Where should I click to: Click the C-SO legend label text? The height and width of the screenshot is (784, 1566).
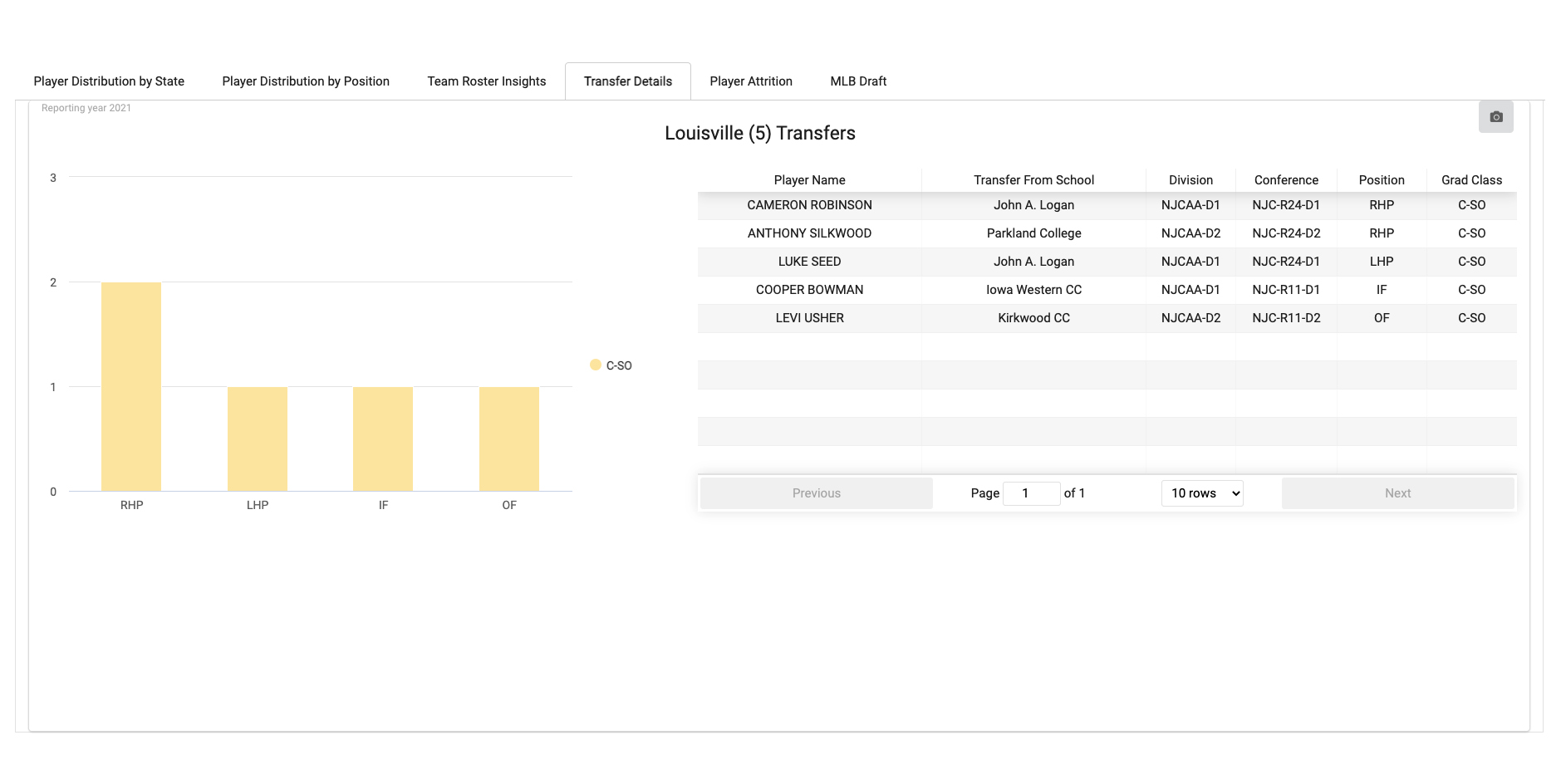pyautogui.click(x=619, y=365)
